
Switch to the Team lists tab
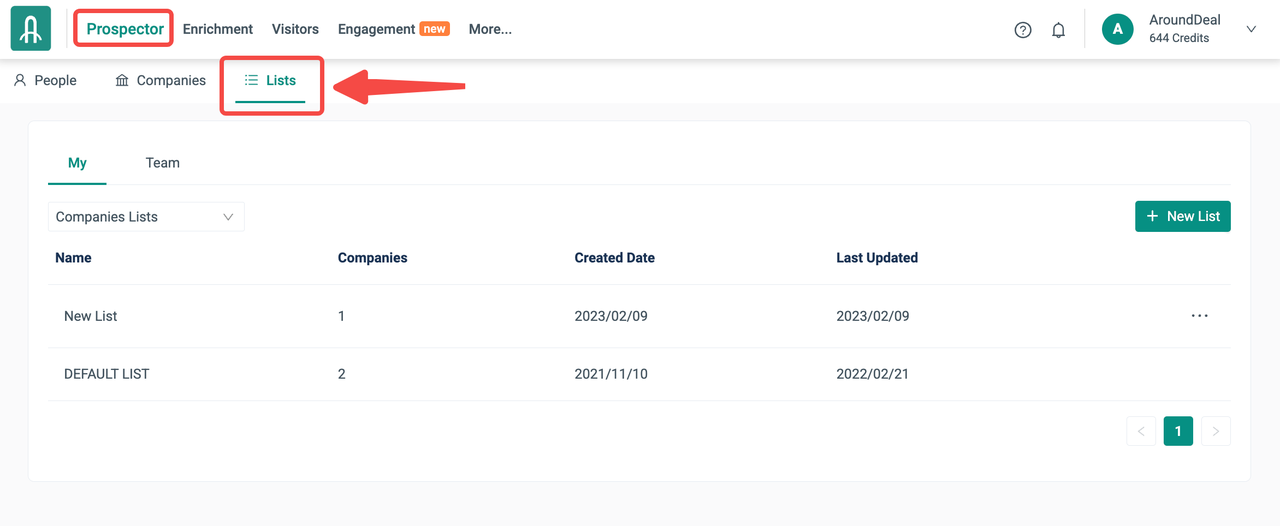pos(162,163)
